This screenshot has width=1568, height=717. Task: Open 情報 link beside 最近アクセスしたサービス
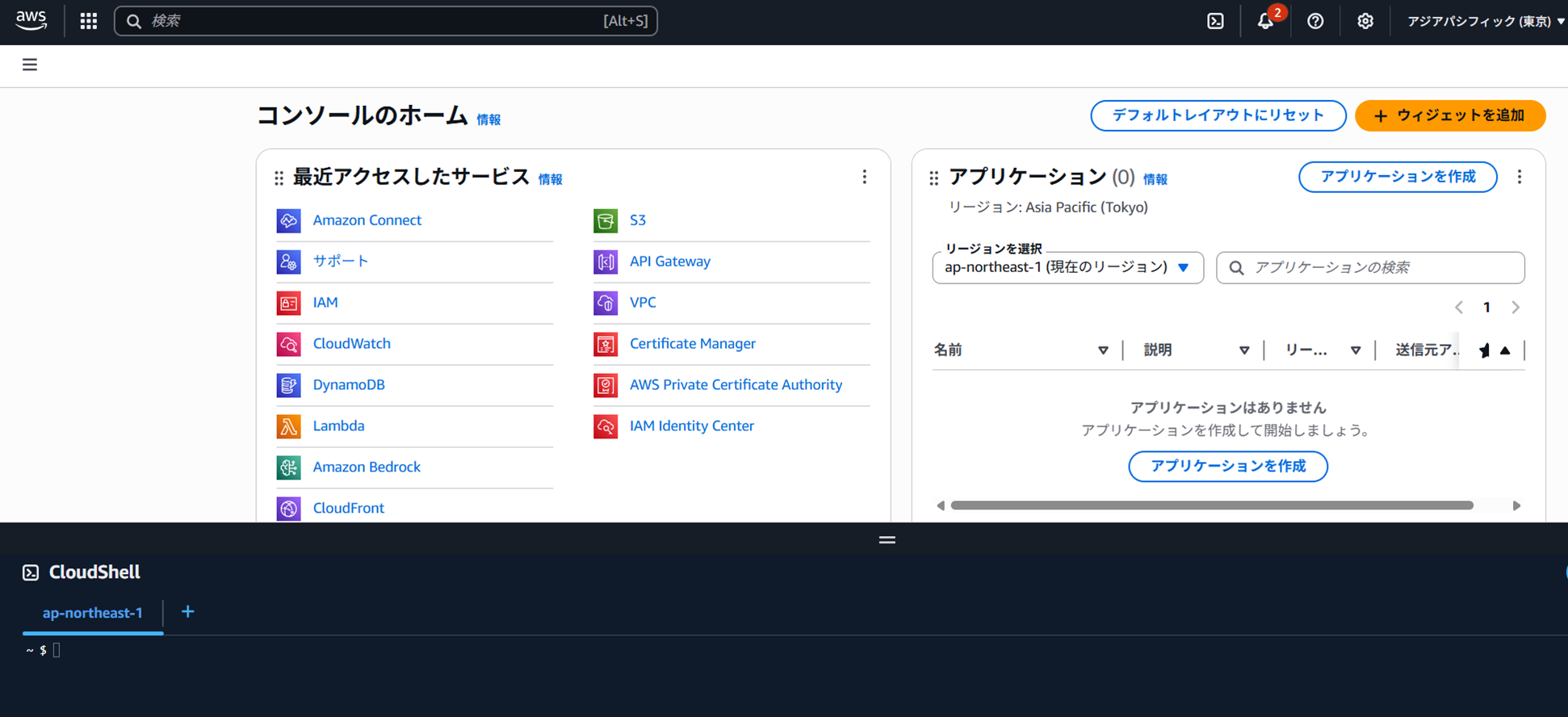[551, 179]
